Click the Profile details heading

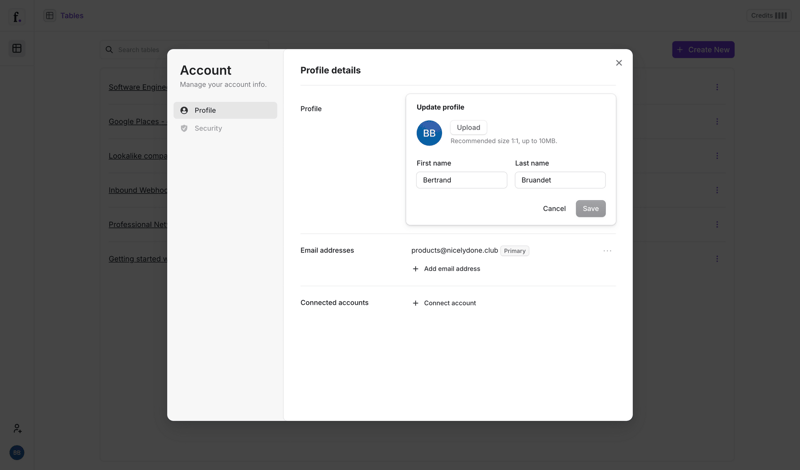coord(330,70)
